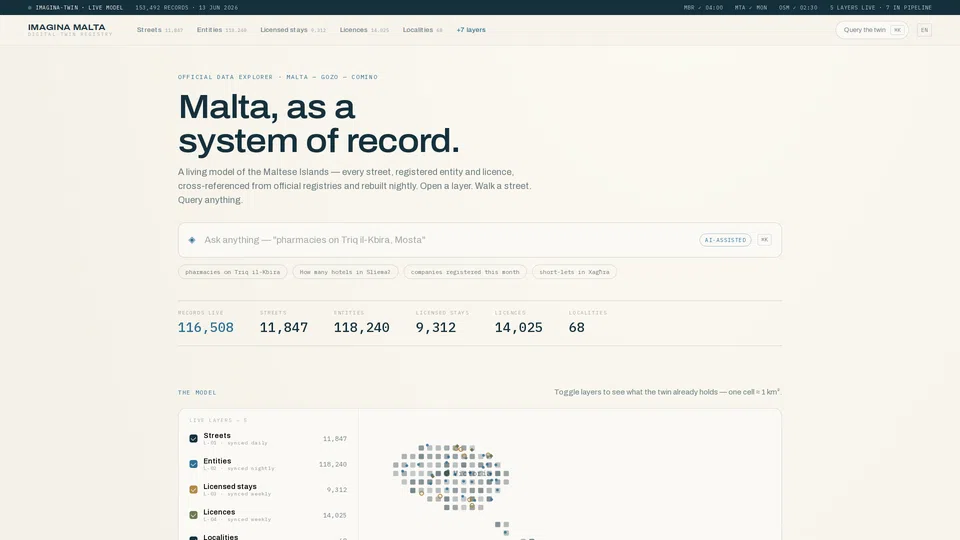Image resolution: width=960 pixels, height=540 pixels.
Task: Click the live status dot before IMAGINA-TWIN
Action: tap(29, 8)
